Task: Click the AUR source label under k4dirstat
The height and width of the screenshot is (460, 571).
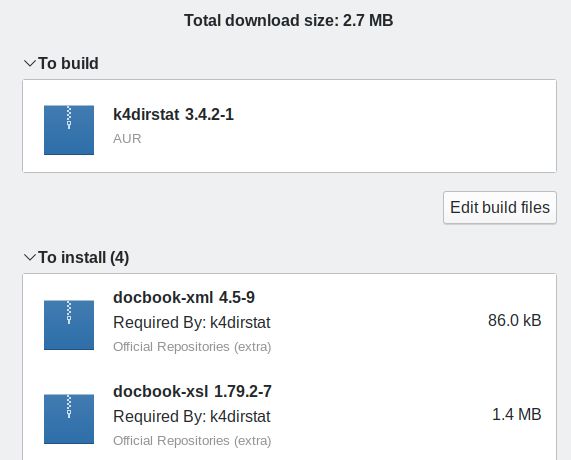Action: [127, 138]
